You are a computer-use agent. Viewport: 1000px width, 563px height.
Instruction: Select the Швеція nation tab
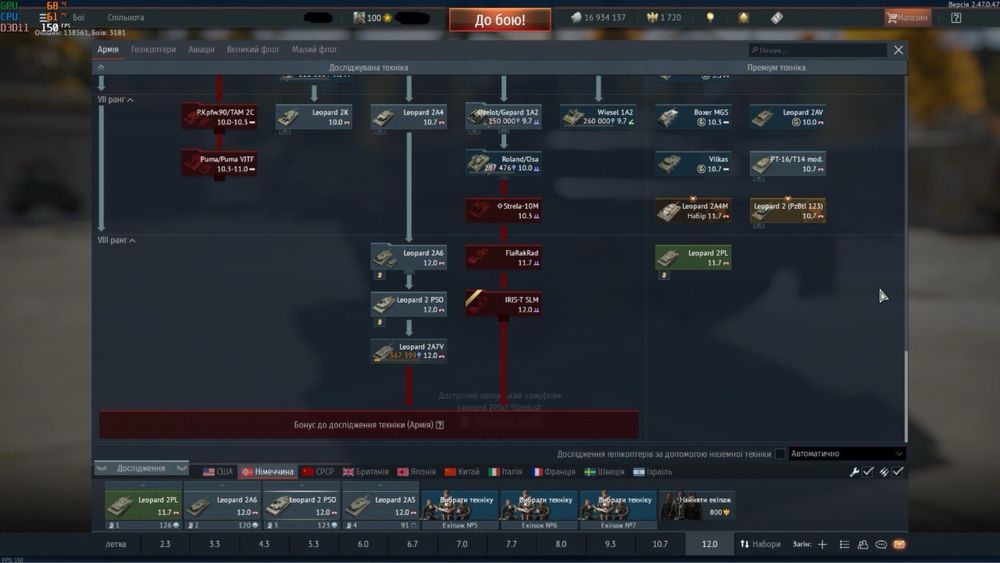tap(605, 472)
